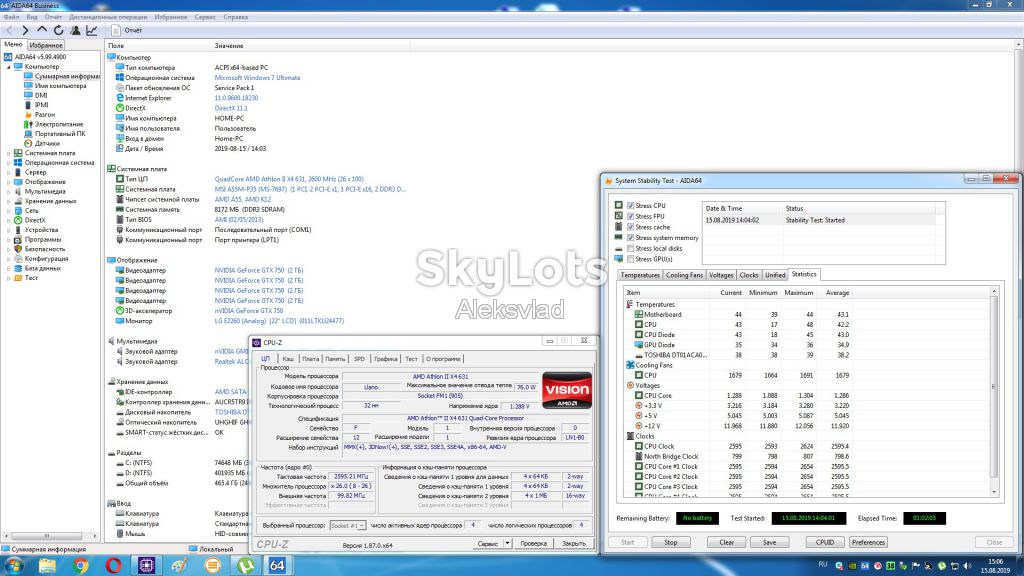Open the user icon in the AIDA64 toolbar
The image size is (1024, 576).
(x=75, y=30)
